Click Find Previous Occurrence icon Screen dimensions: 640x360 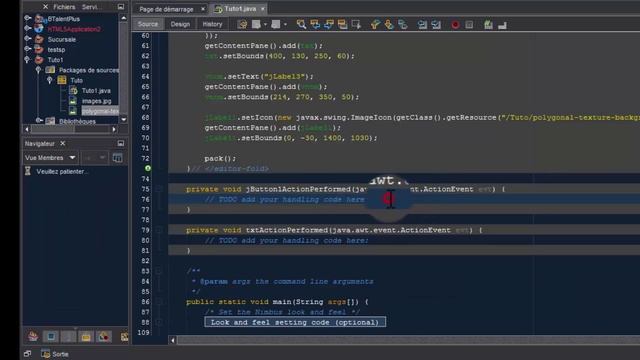[x=315, y=24]
